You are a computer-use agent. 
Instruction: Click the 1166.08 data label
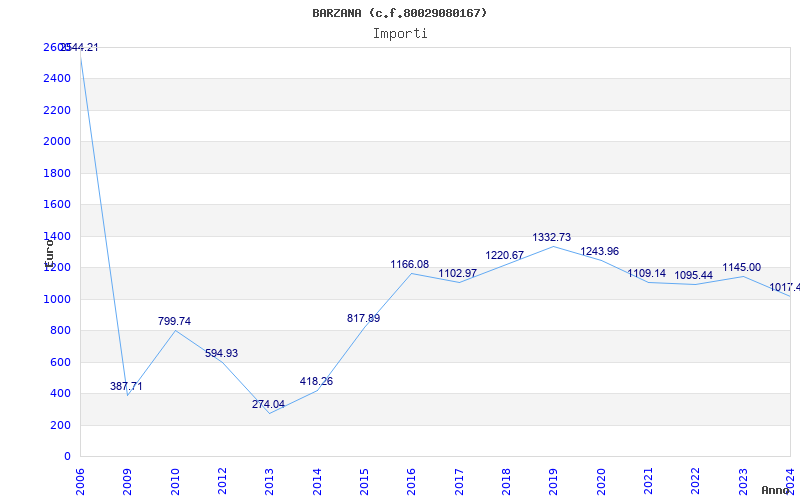(x=409, y=265)
